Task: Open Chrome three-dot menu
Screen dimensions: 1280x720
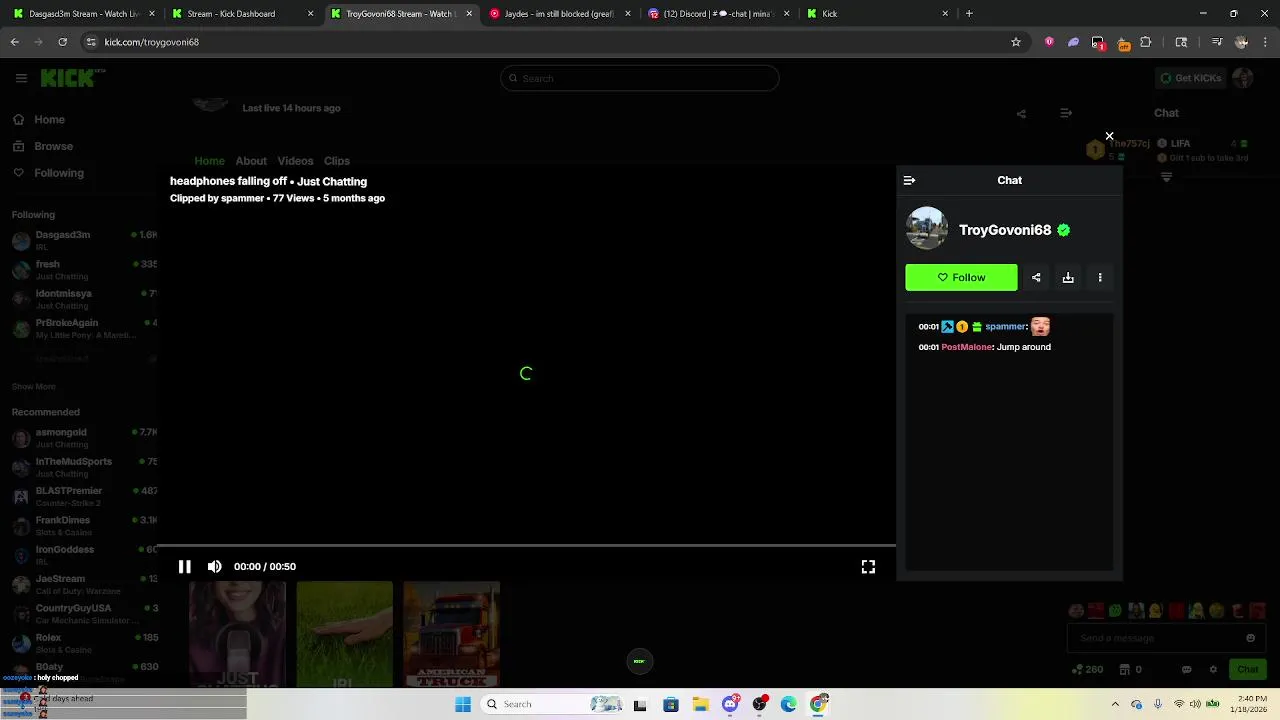Action: [1266, 42]
